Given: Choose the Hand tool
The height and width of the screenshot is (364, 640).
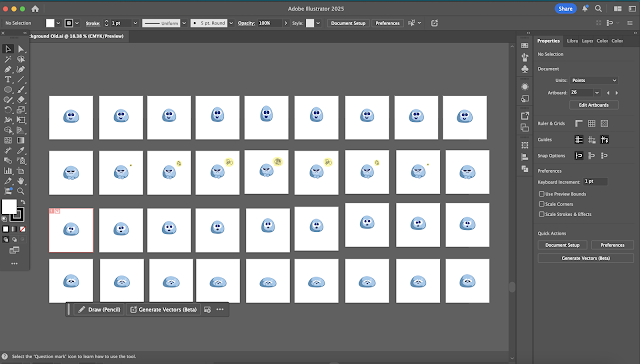Looking at the screenshot, I should [x=21, y=181].
